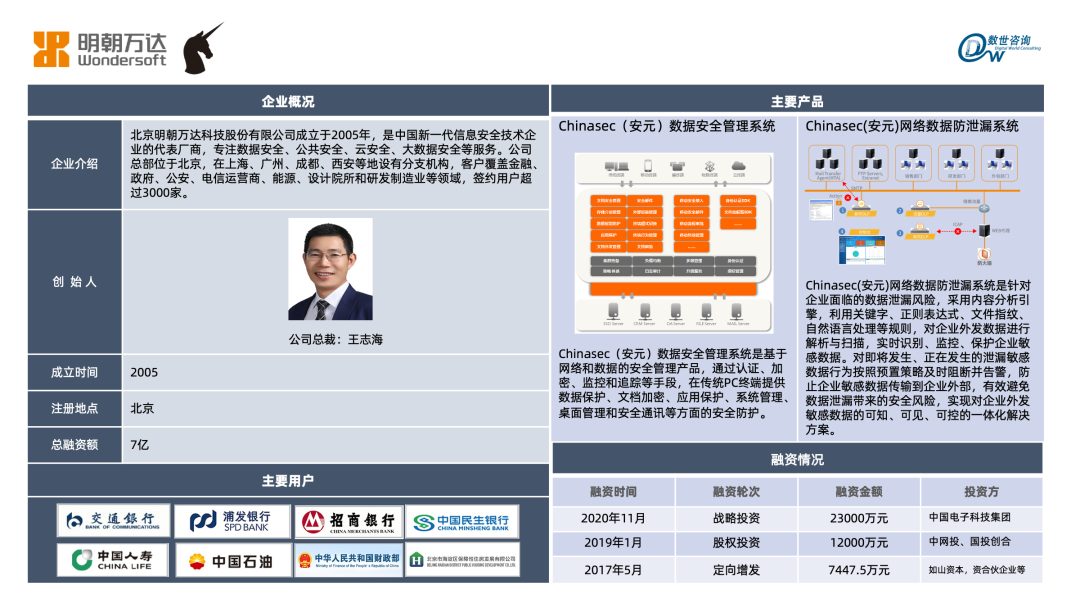Click the 2017年5月 financing date cell

pos(613,569)
